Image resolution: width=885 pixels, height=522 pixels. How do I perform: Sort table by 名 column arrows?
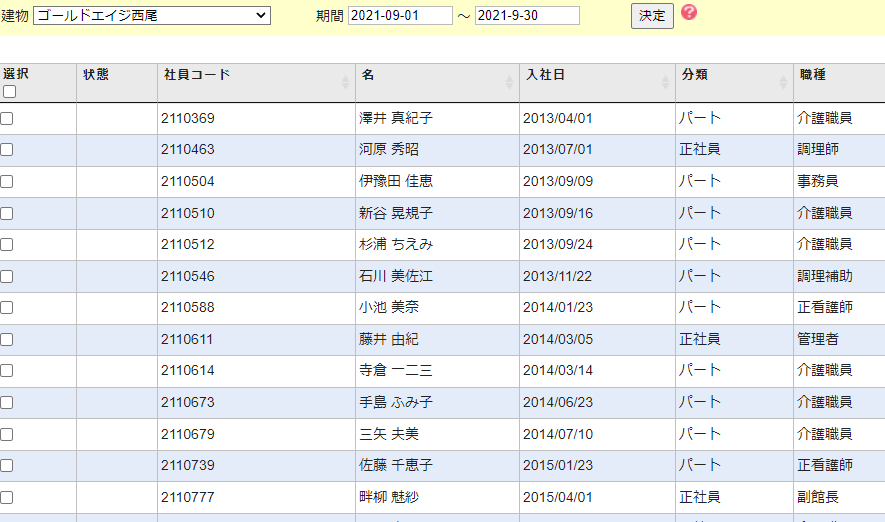click(509, 82)
